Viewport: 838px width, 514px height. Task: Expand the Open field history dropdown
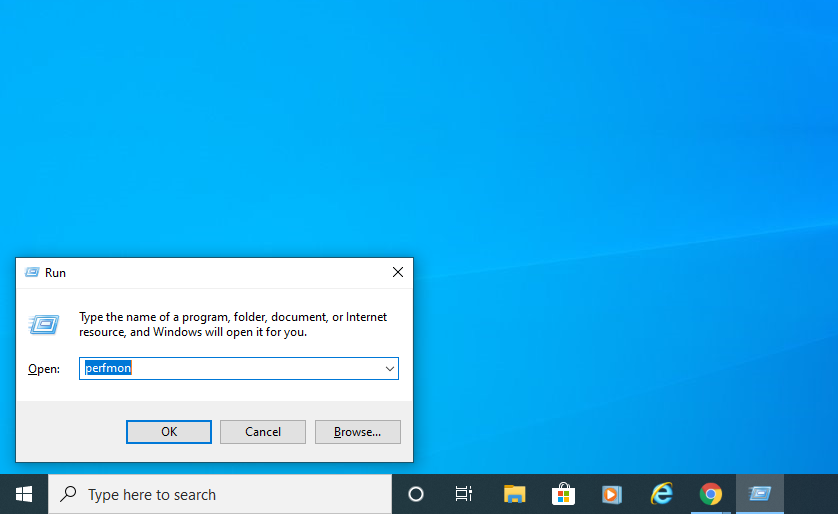390,369
